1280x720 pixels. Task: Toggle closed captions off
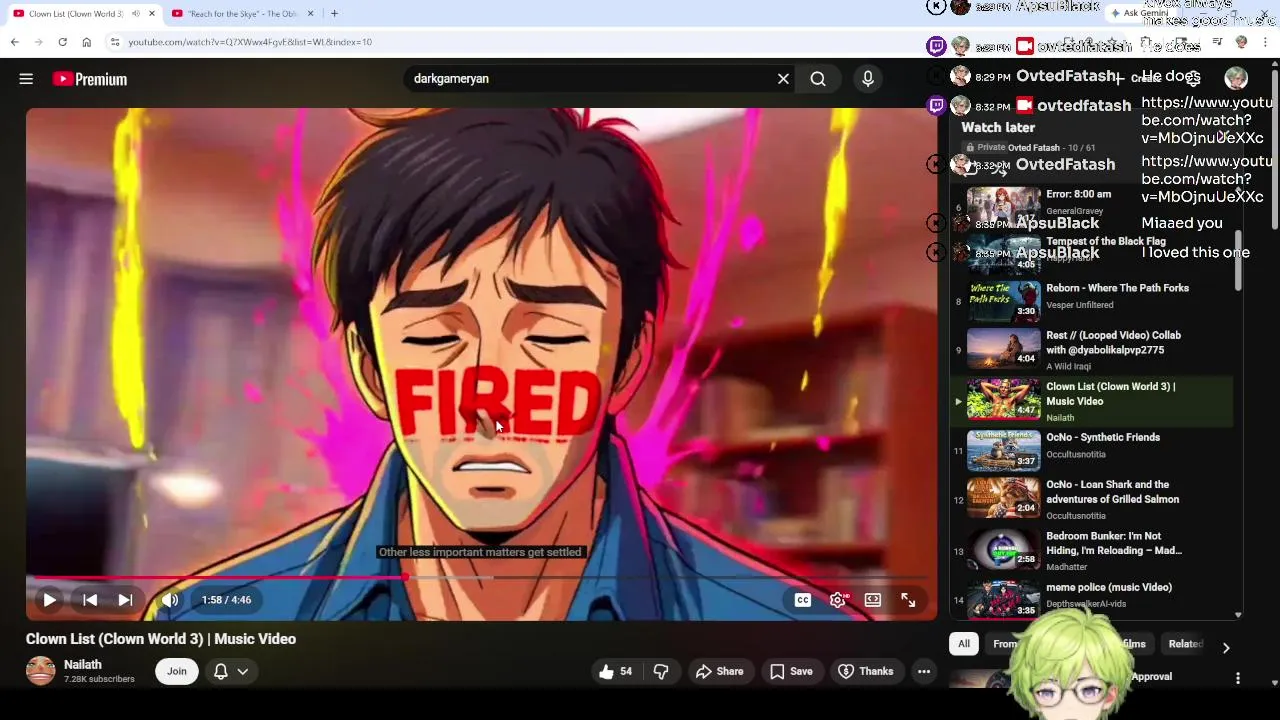click(802, 600)
